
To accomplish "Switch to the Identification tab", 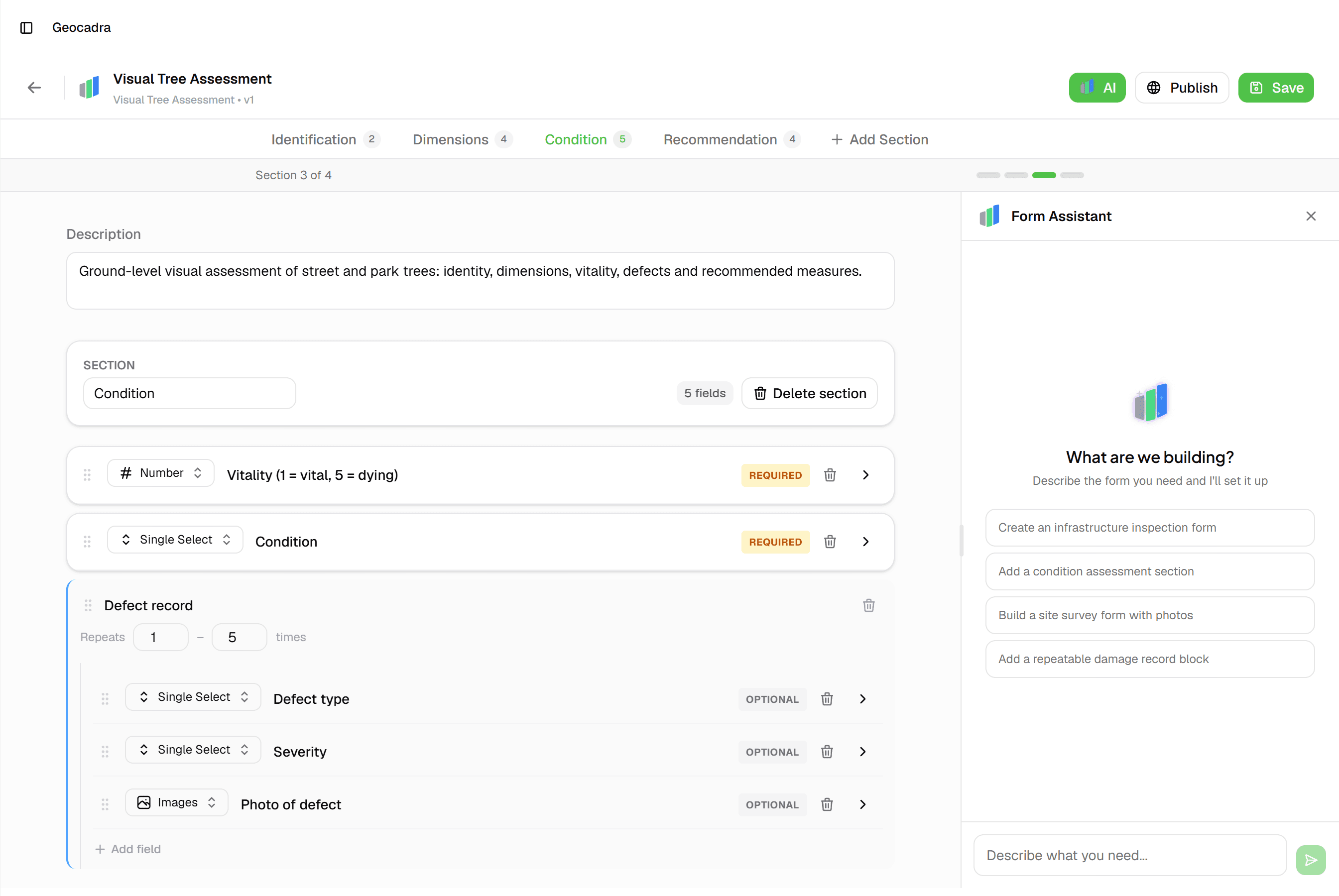I will tap(325, 139).
